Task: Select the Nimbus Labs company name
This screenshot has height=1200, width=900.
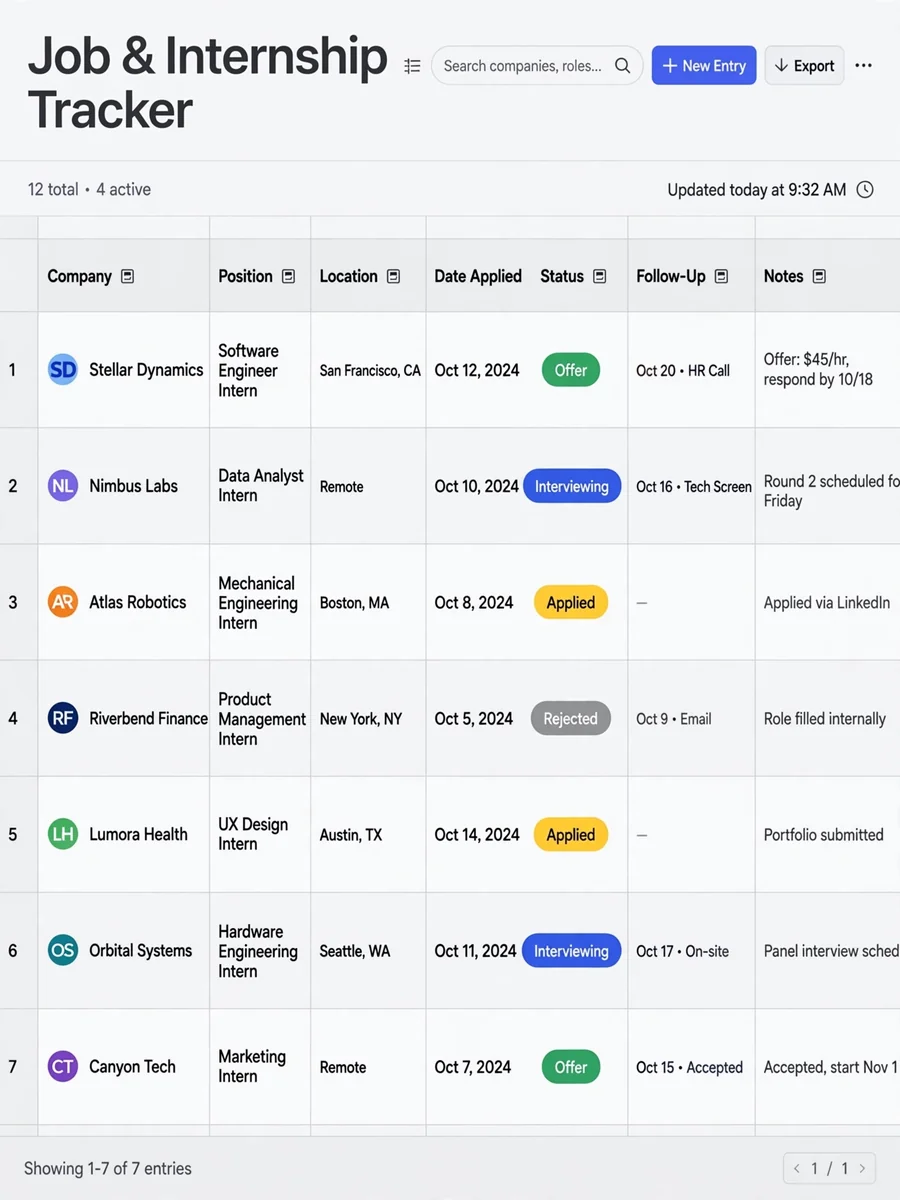Action: click(x=133, y=486)
